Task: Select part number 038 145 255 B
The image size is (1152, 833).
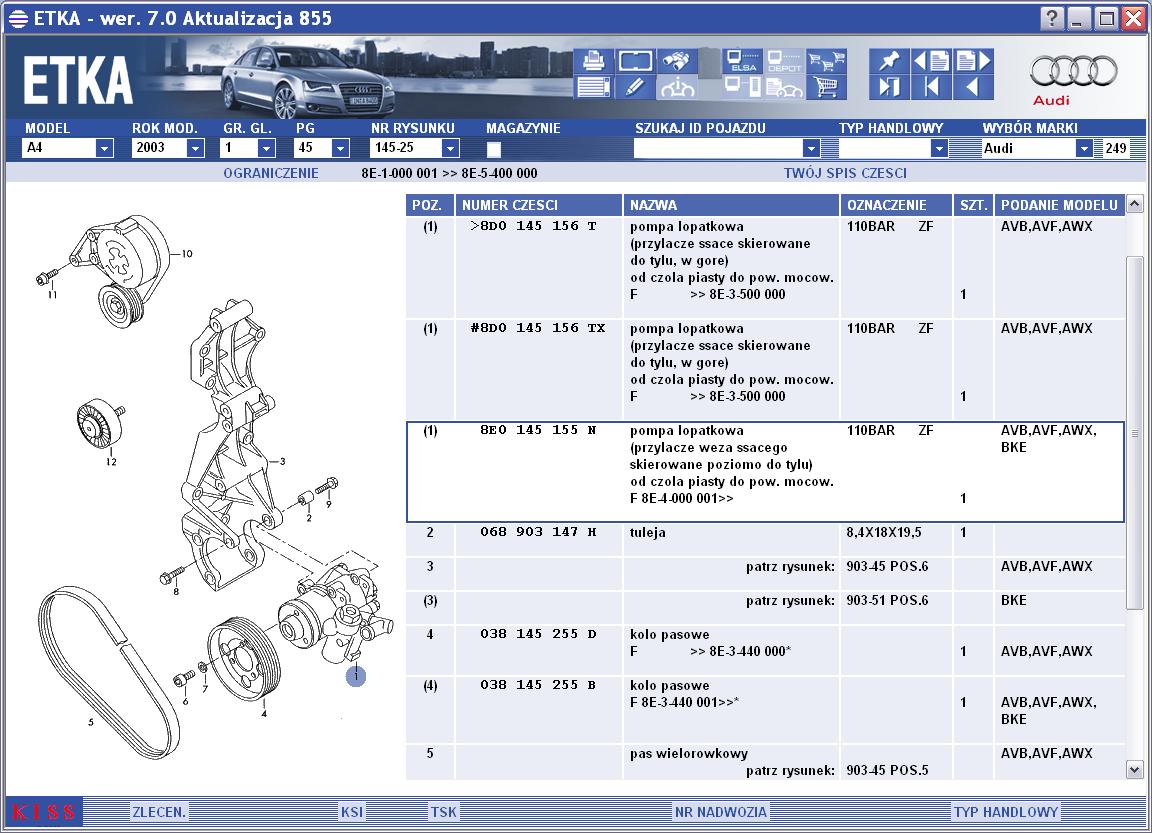Action: [x=538, y=685]
